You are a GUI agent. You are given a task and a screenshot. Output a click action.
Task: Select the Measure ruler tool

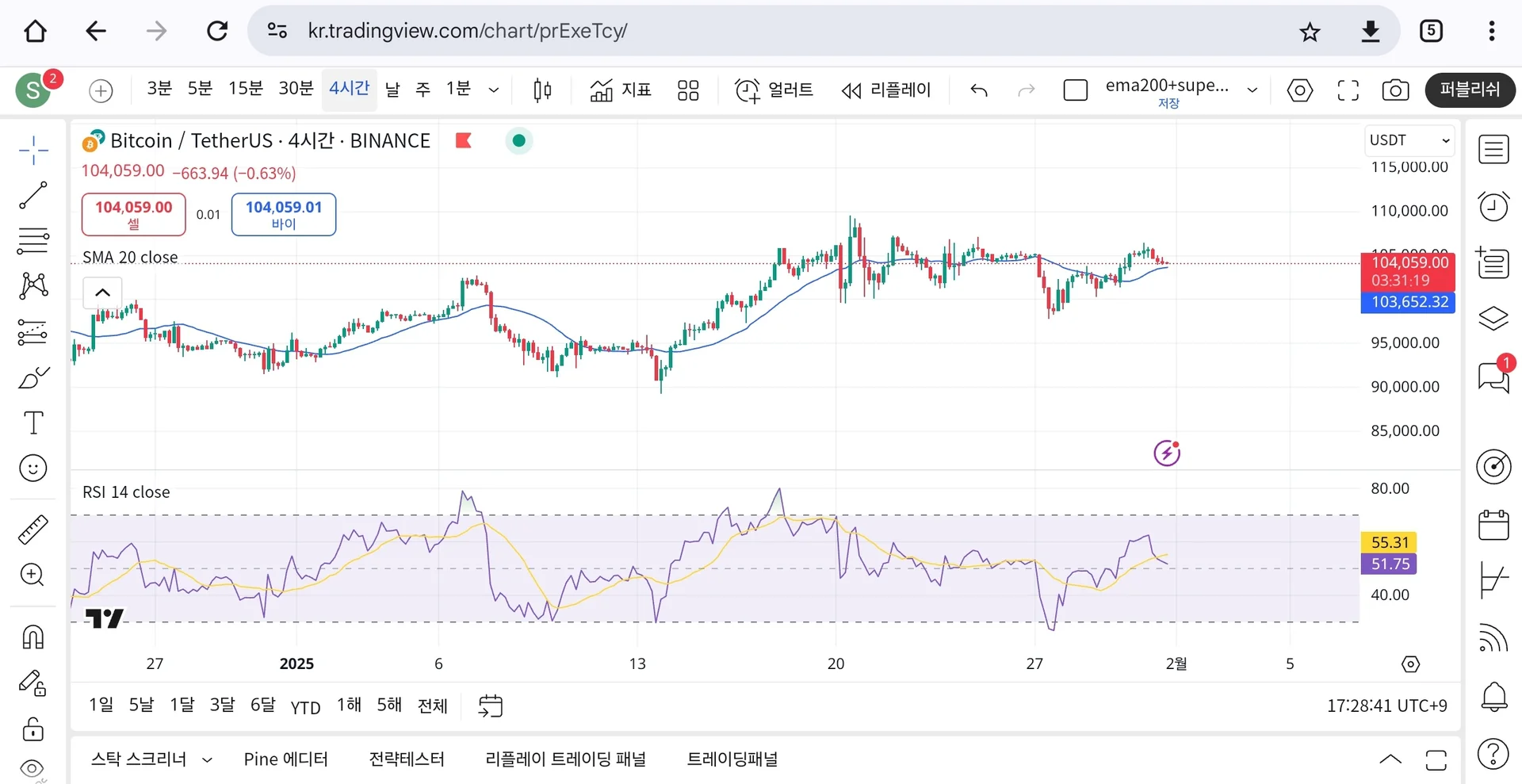33,530
